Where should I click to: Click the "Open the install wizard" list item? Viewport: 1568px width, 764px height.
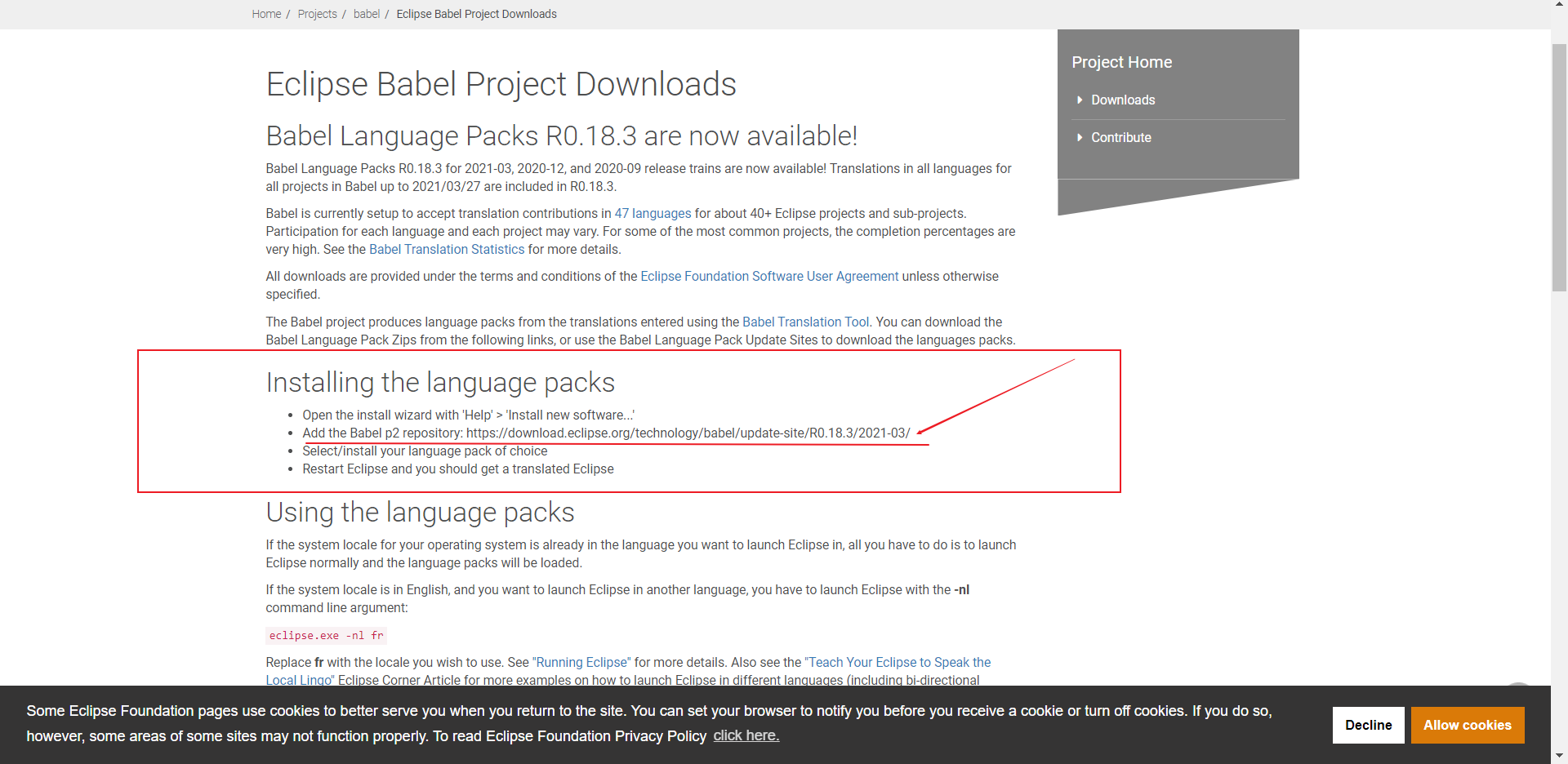point(468,415)
